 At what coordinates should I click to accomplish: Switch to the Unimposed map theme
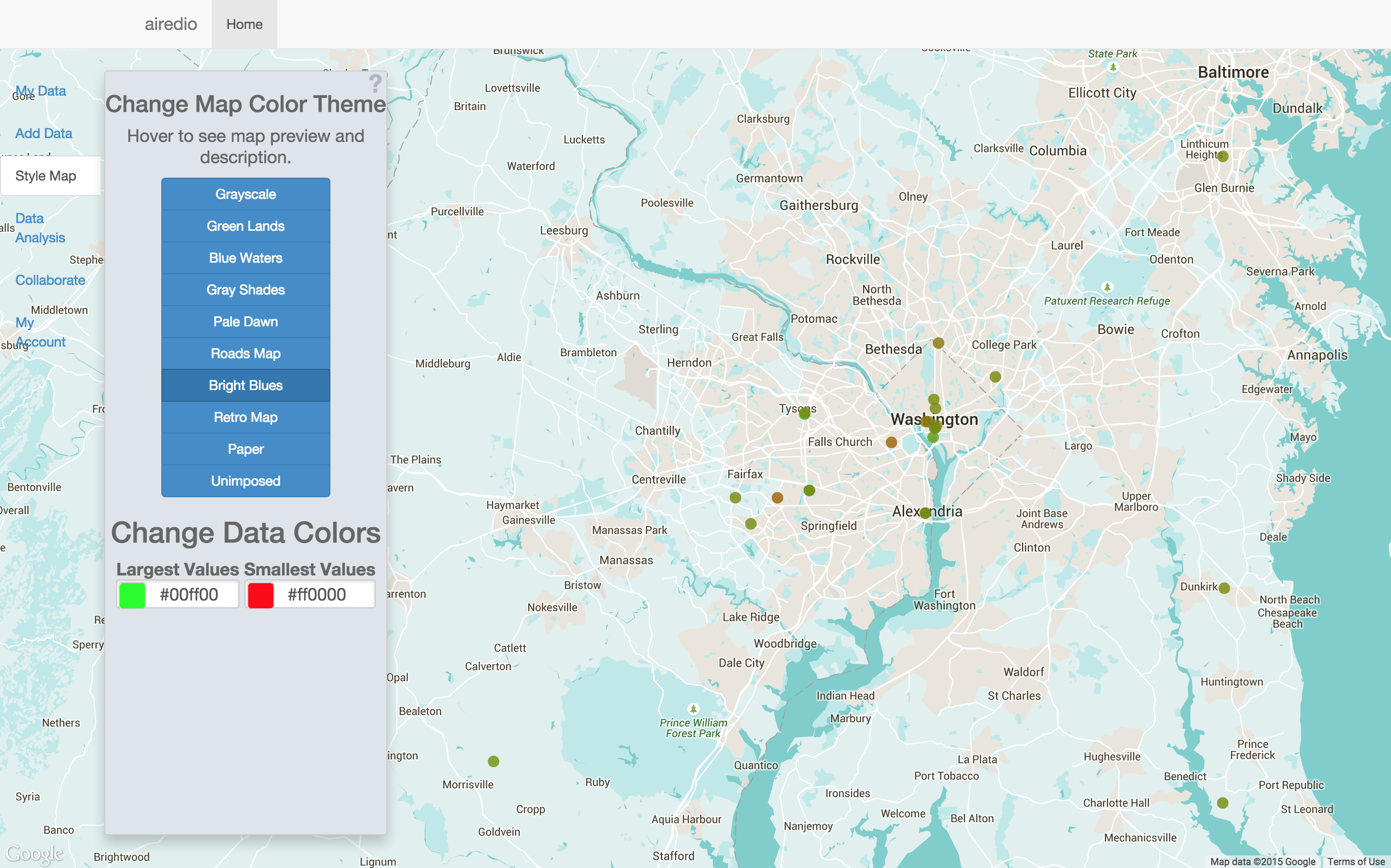point(245,481)
